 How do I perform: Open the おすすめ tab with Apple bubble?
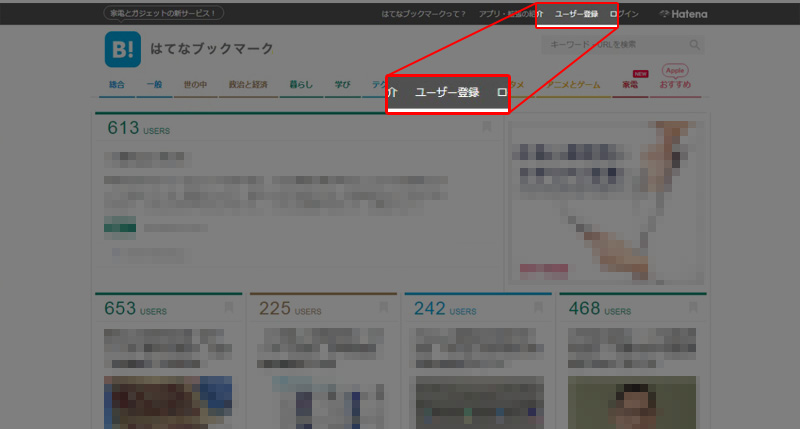click(x=675, y=85)
